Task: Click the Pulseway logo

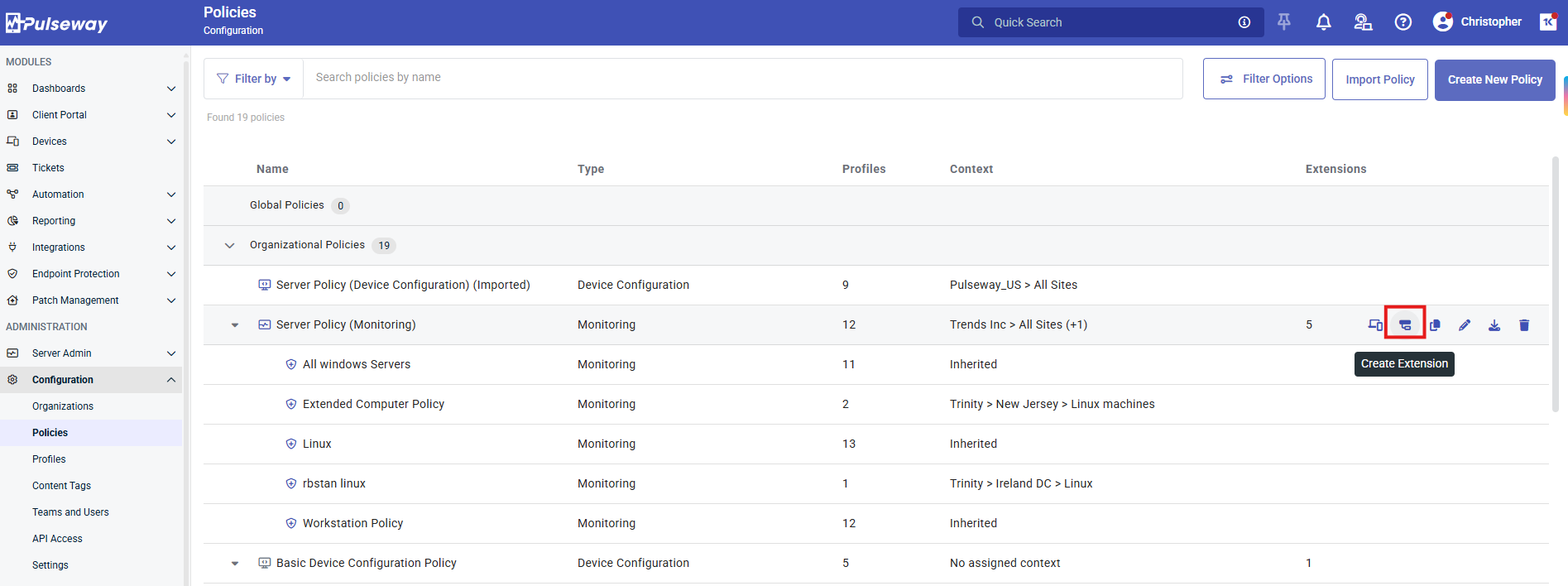Action: [x=56, y=23]
